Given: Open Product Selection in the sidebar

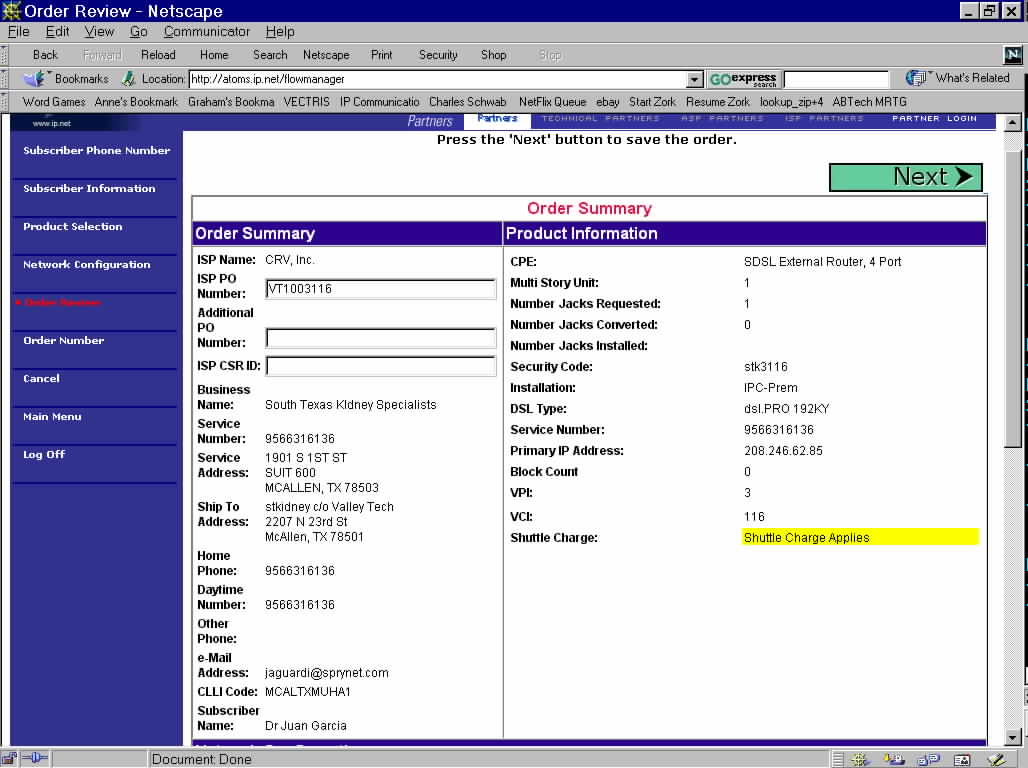Looking at the screenshot, I should pos(73,226).
